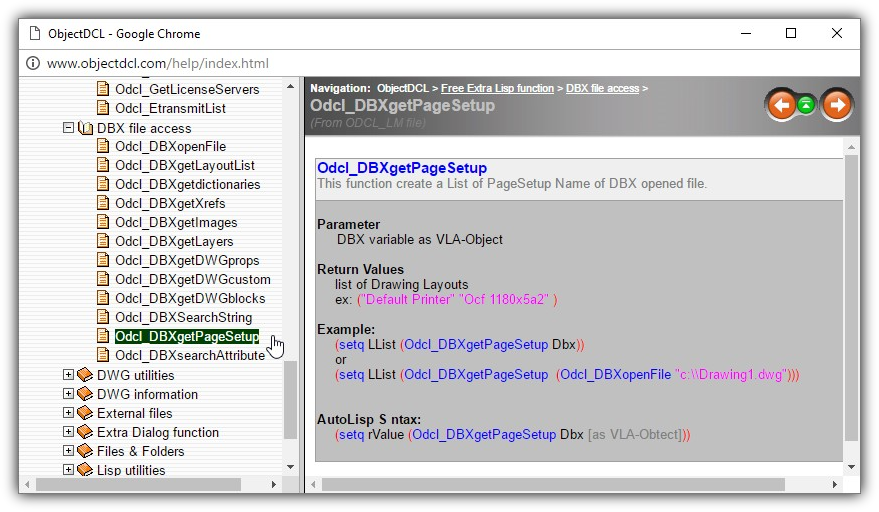Viewport: 879px width, 512px height.
Task: Click page icon next to Odcl_DBXgetDWGcustom
Action: coord(103,279)
